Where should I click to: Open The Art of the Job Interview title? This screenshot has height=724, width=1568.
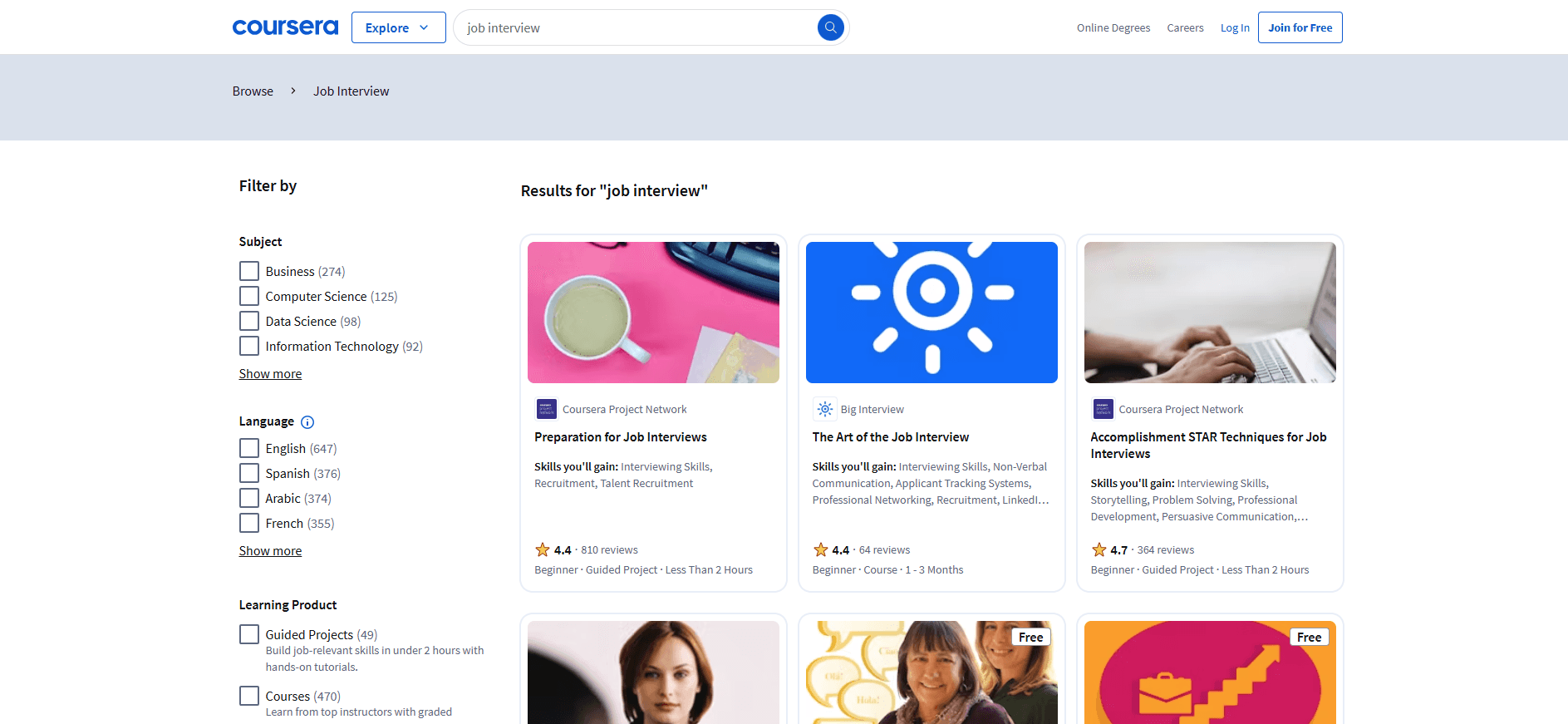[x=891, y=437]
